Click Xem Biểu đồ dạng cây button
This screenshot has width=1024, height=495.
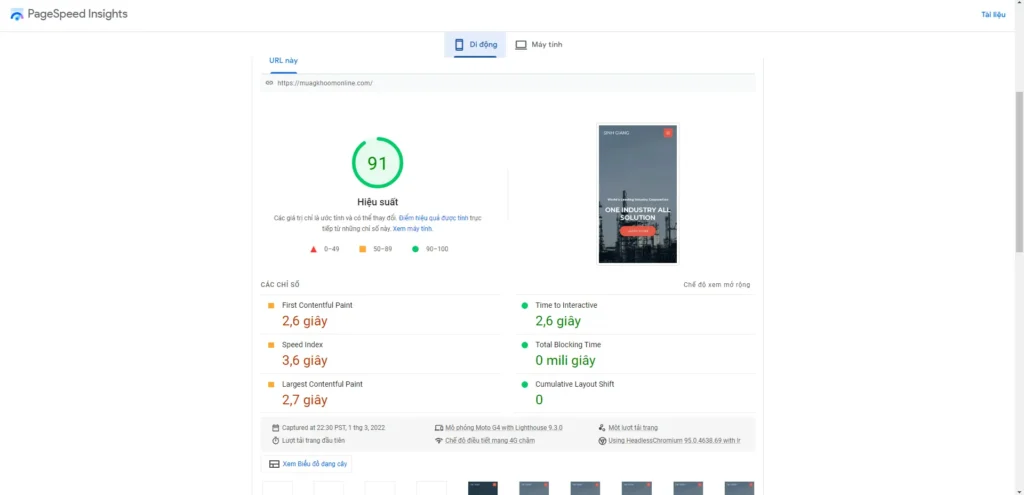[x=307, y=464]
